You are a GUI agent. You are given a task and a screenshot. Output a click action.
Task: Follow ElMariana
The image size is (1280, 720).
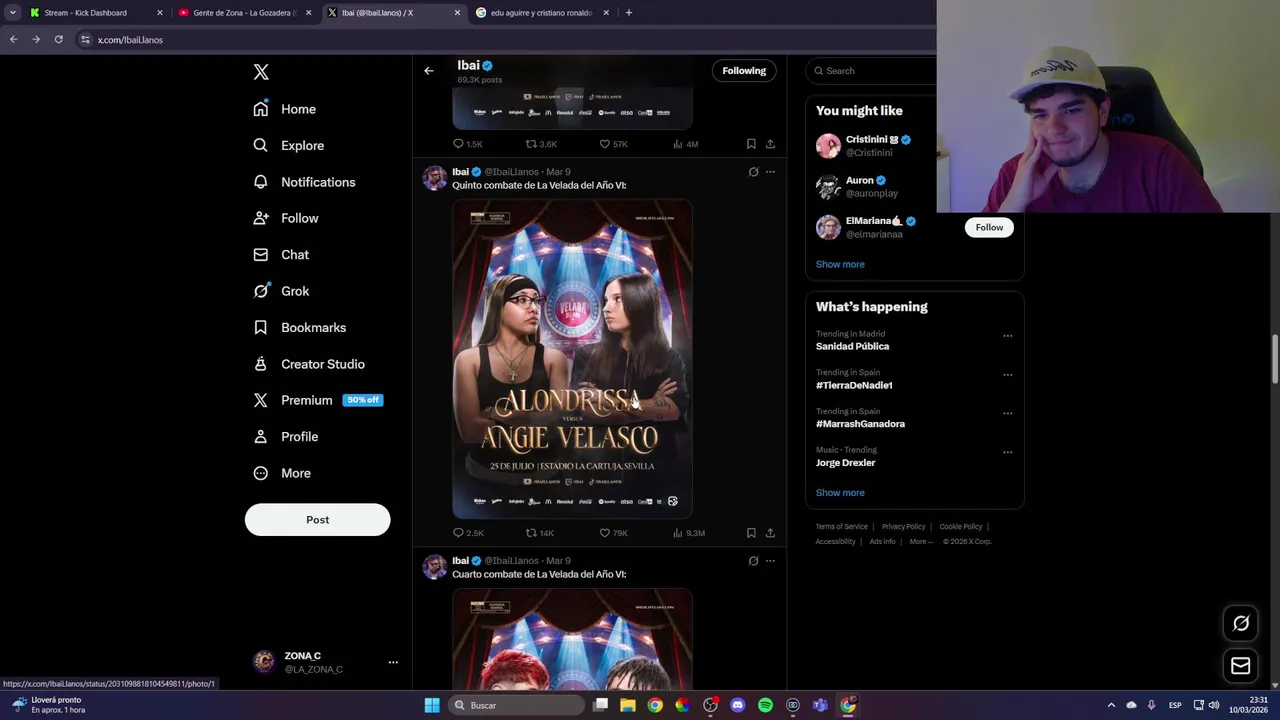click(x=989, y=228)
